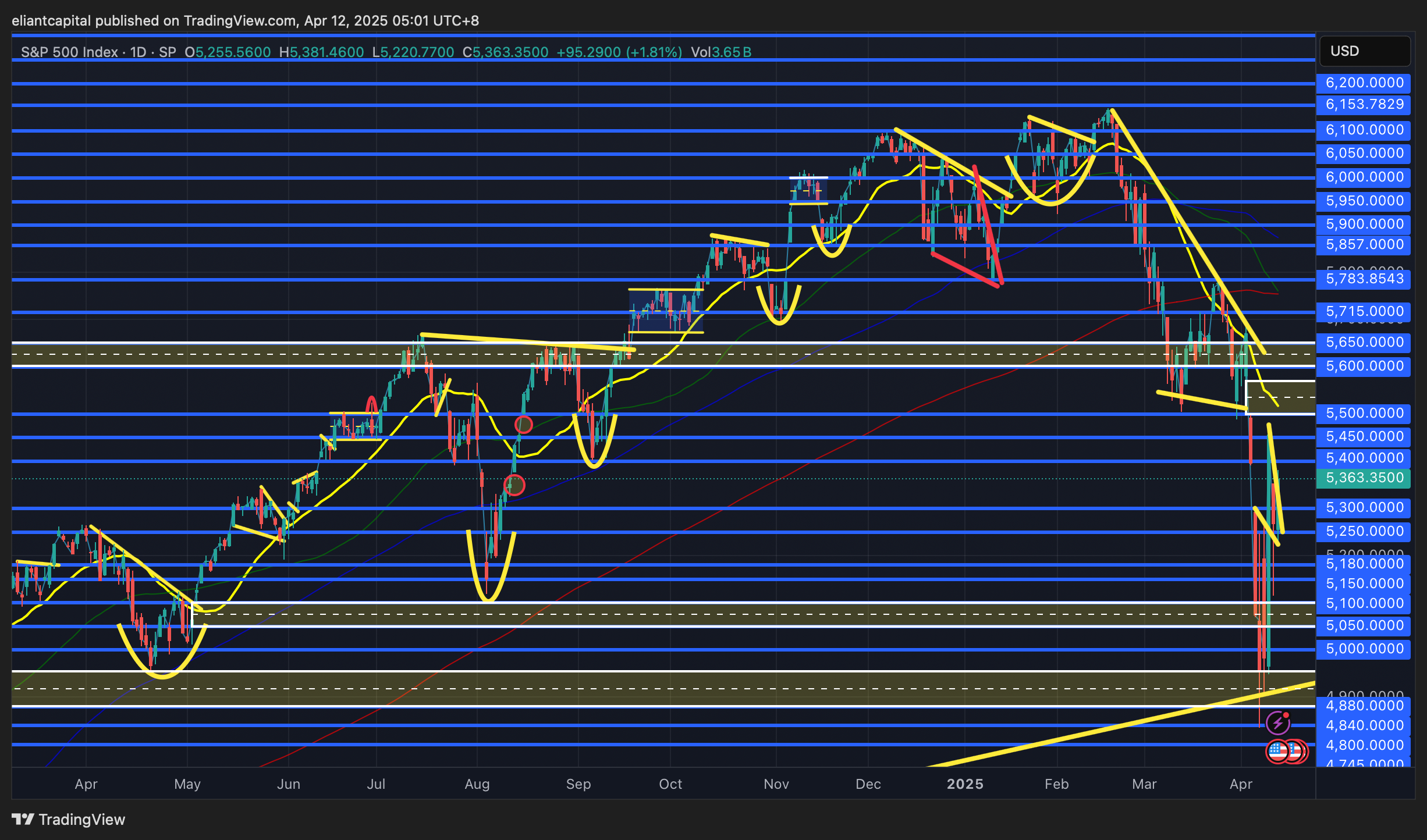Click the Aug label on time axis
The width and height of the screenshot is (1427, 840).
(x=477, y=784)
